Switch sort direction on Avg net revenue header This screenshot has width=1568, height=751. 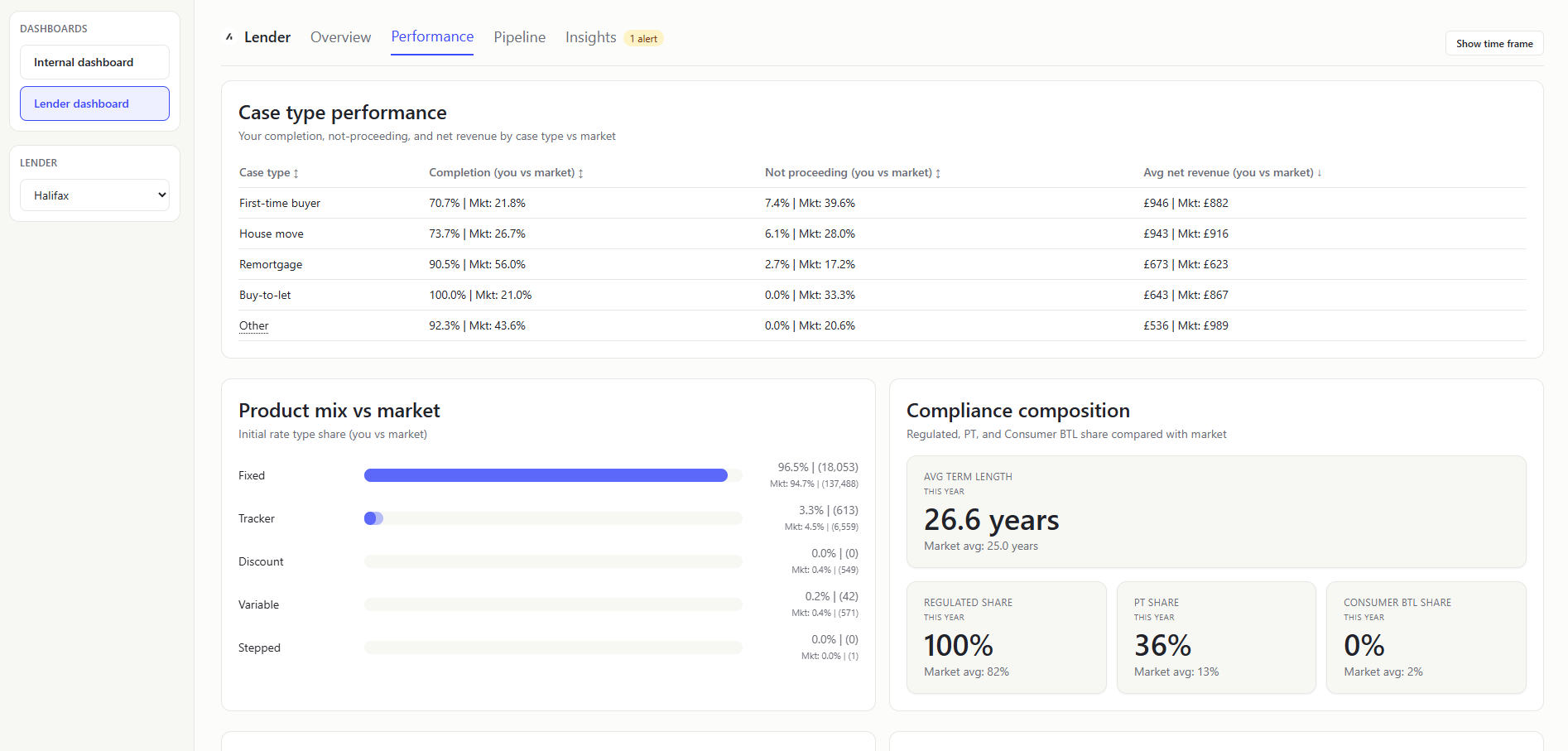tap(1318, 172)
